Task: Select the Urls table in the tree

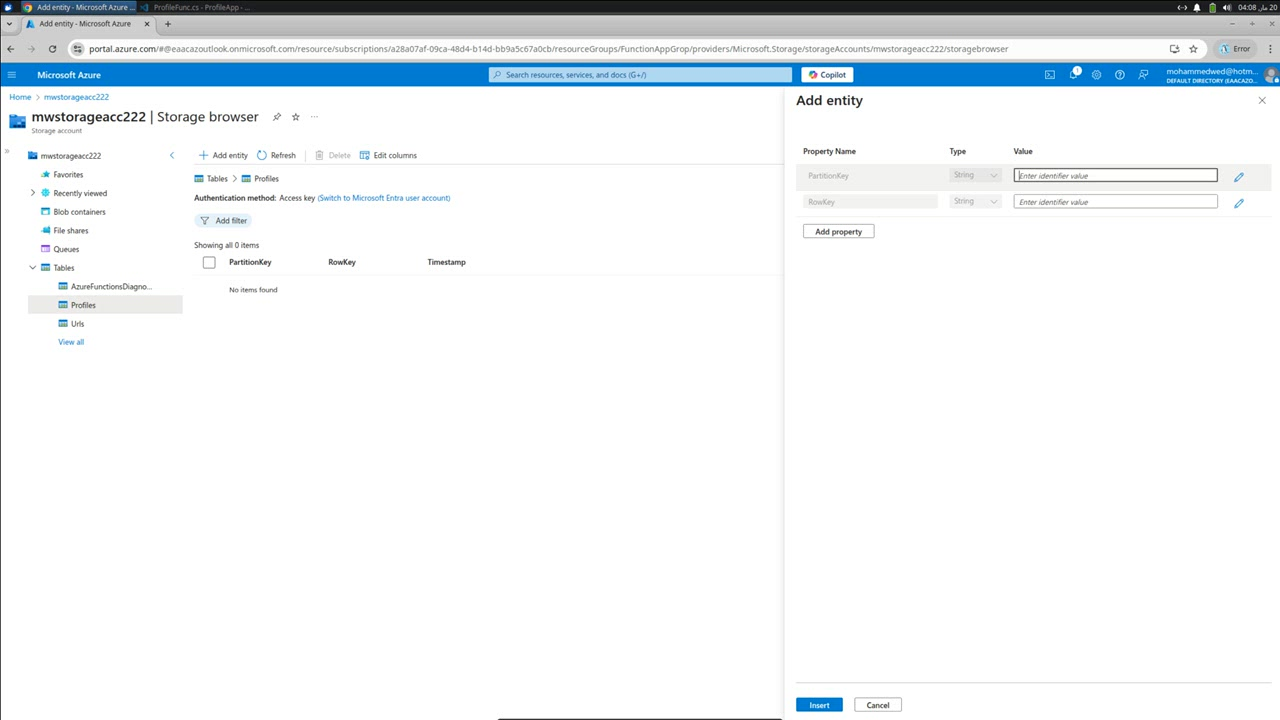Action: (77, 324)
